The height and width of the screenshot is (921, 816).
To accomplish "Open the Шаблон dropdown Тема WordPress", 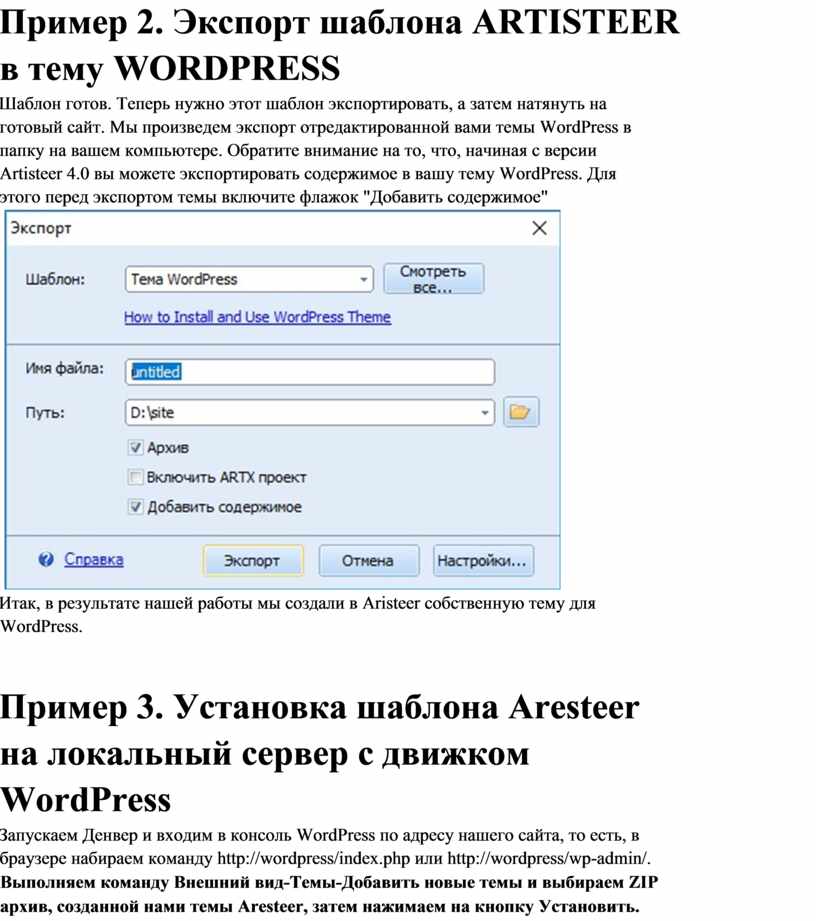I will [x=249, y=279].
